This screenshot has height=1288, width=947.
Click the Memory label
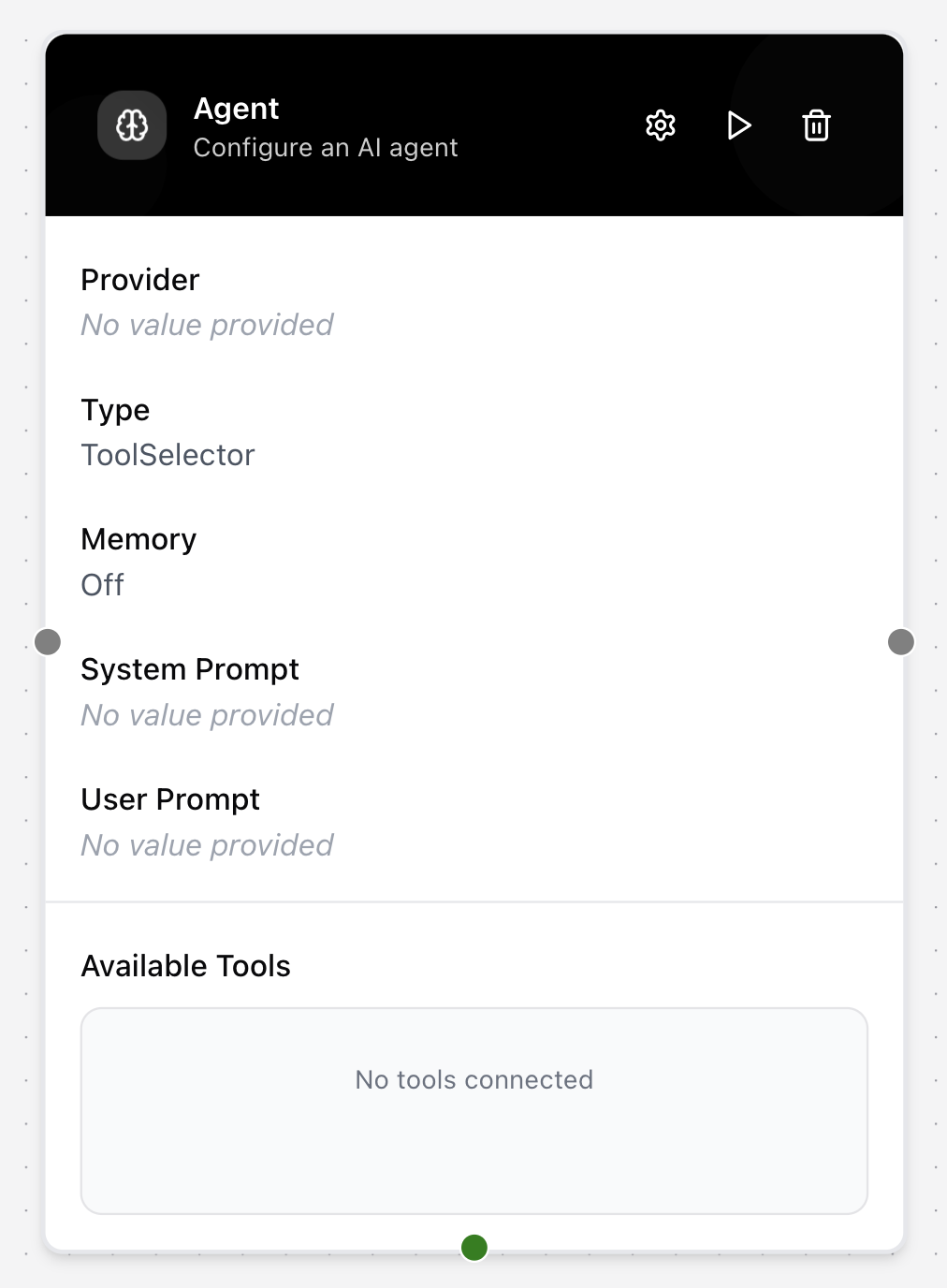[138, 539]
